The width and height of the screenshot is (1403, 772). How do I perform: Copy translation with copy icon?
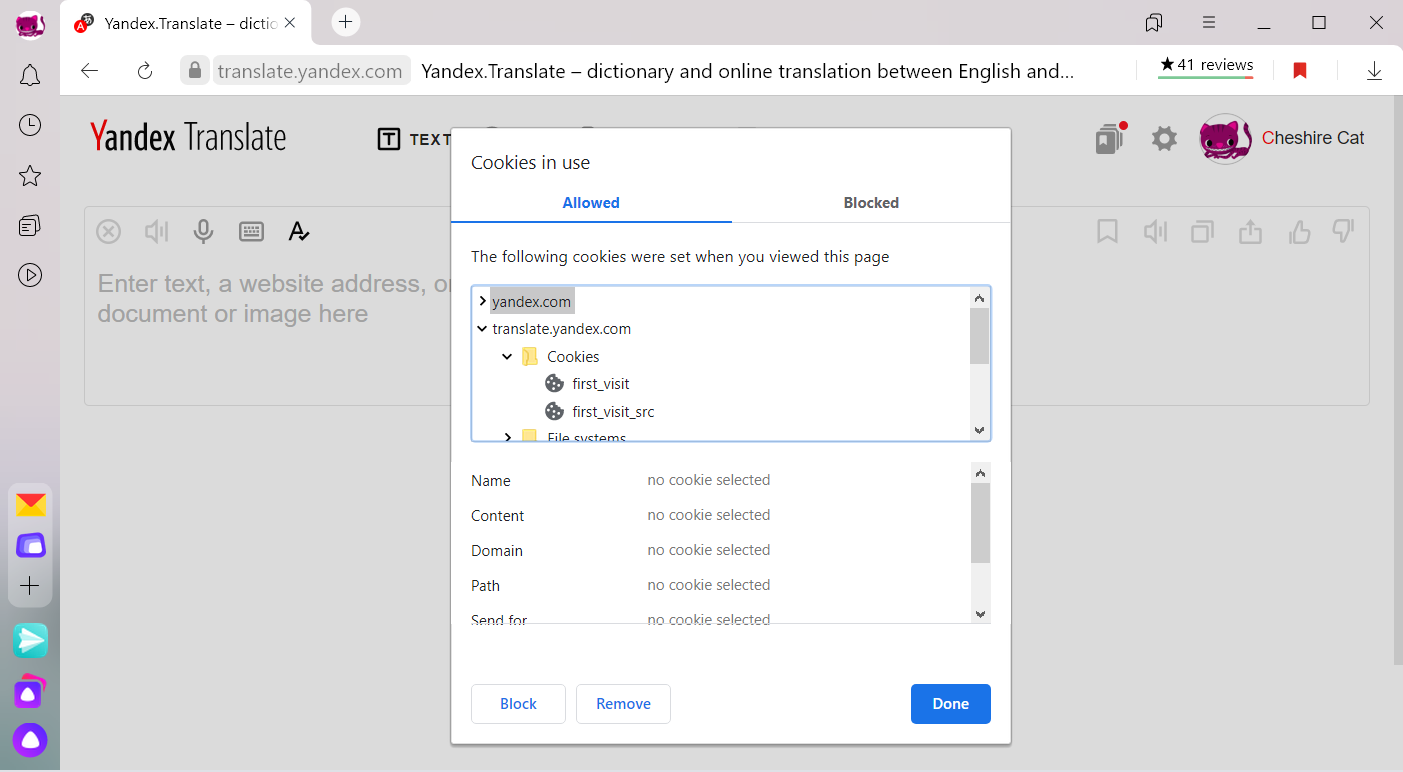pos(1202,232)
